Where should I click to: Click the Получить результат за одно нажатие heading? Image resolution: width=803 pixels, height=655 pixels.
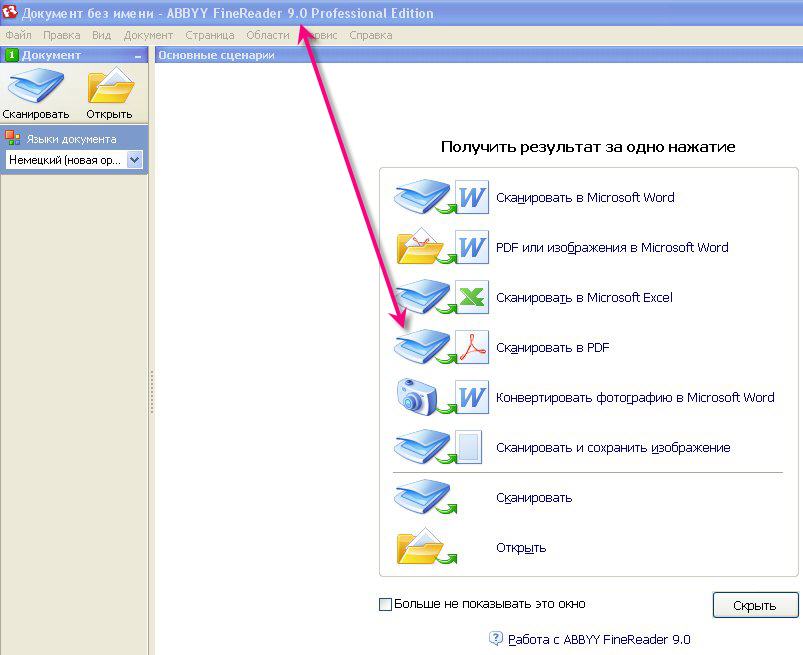[x=588, y=147]
